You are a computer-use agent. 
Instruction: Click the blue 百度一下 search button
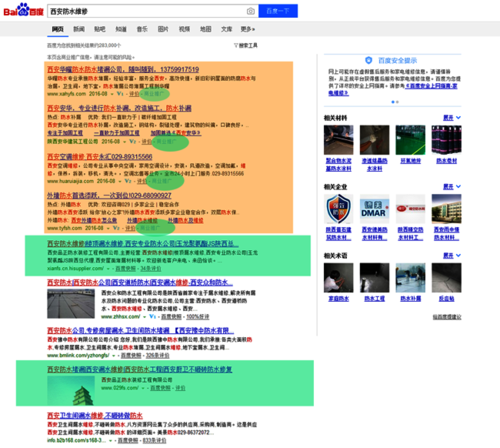pyautogui.click(x=278, y=11)
